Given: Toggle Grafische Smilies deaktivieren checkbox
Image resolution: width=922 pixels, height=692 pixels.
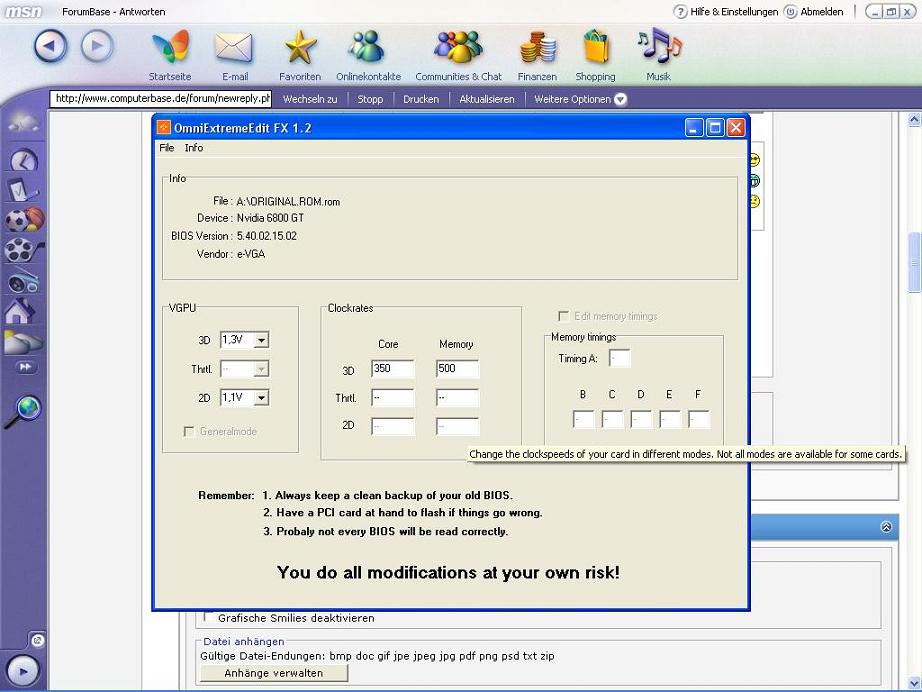Looking at the screenshot, I should [208, 617].
